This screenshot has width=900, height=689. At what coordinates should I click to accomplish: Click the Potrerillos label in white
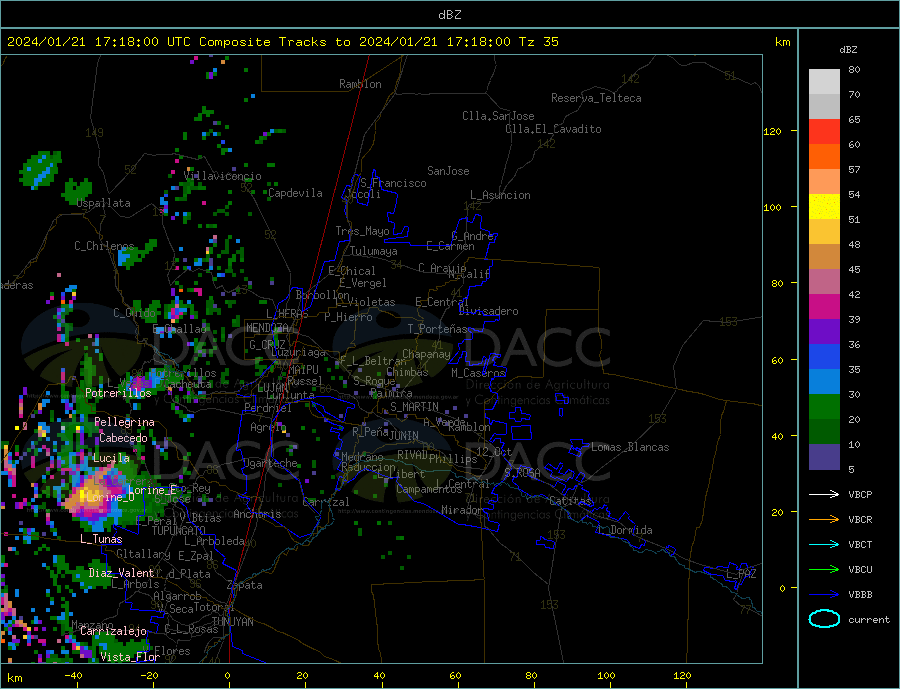118,393
